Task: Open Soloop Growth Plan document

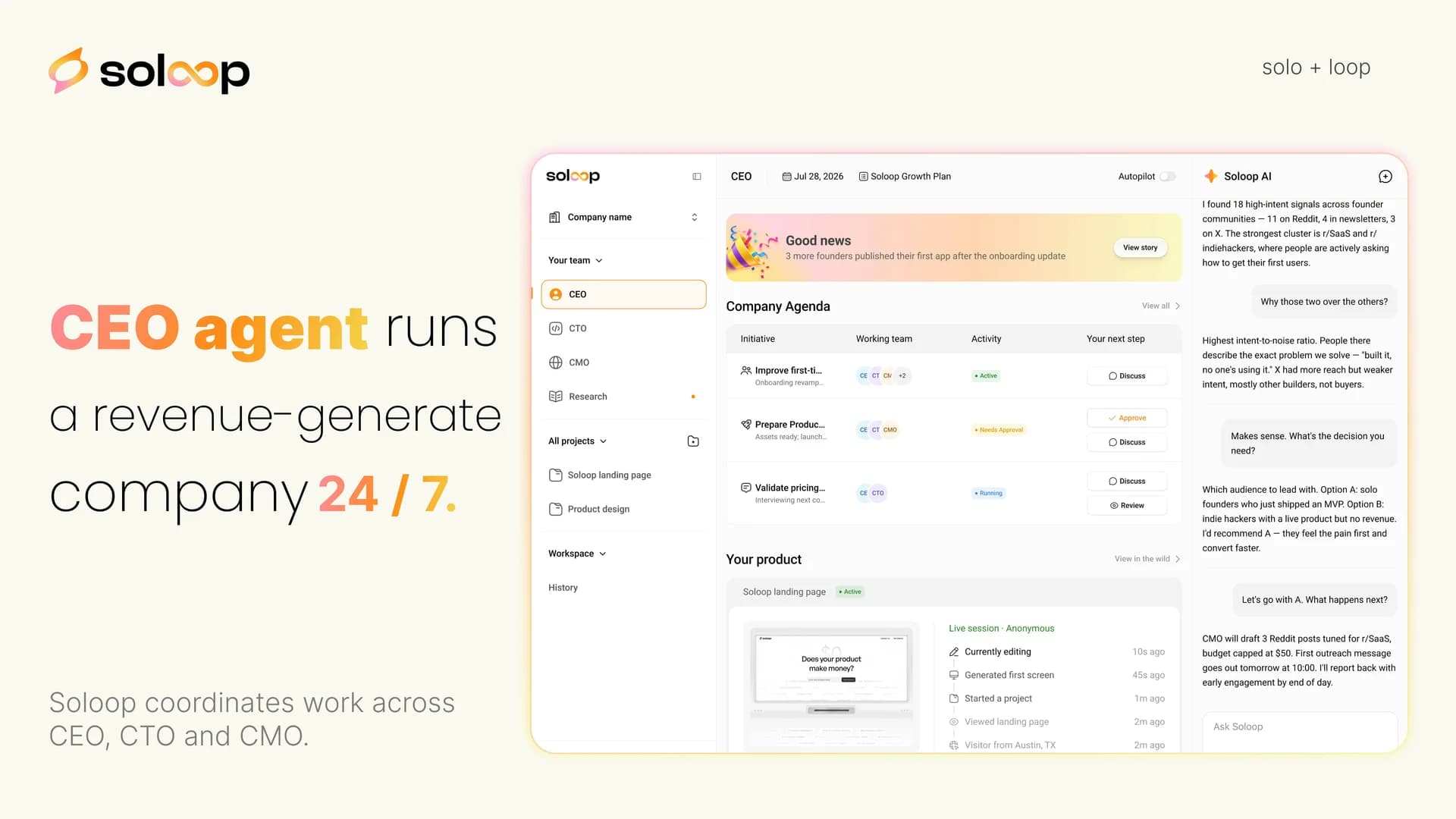Action: 905,177
